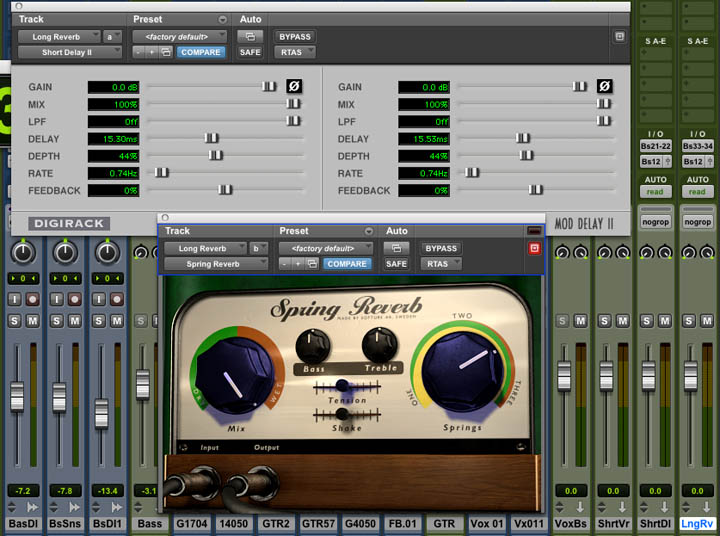Image resolution: width=720 pixels, height=536 pixels.
Task: Click COMPARE in Spring Reverb window
Action: point(347,264)
